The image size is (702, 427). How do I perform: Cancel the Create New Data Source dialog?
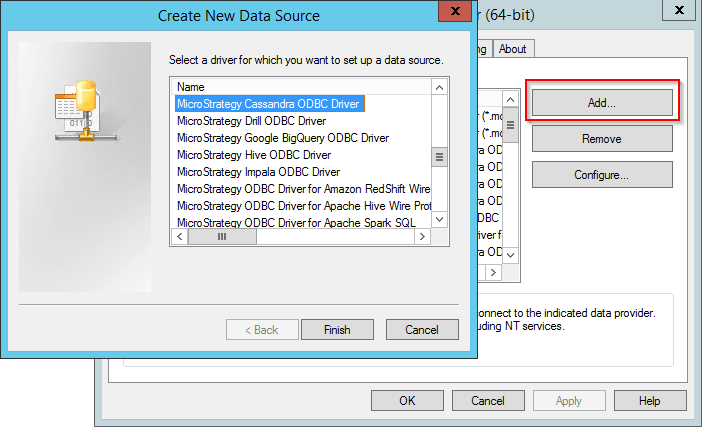pyautogui.click(x=421, y=330)
